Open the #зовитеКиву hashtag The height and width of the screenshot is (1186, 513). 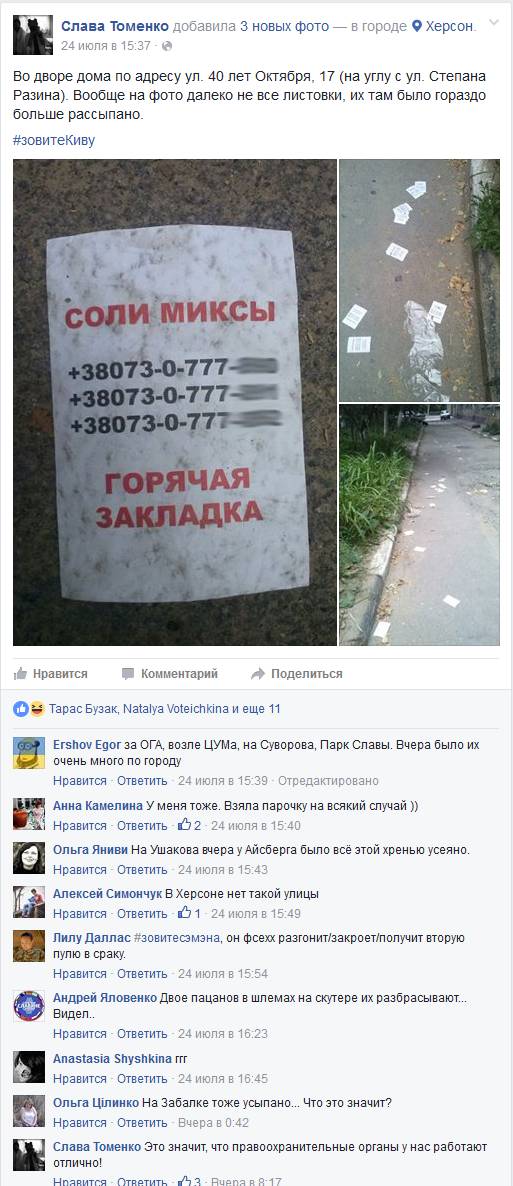(54, 140)
